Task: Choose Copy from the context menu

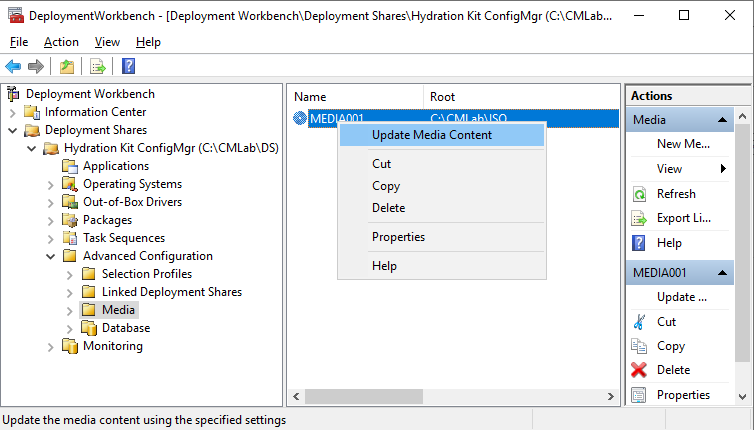Action: [442, 186]
